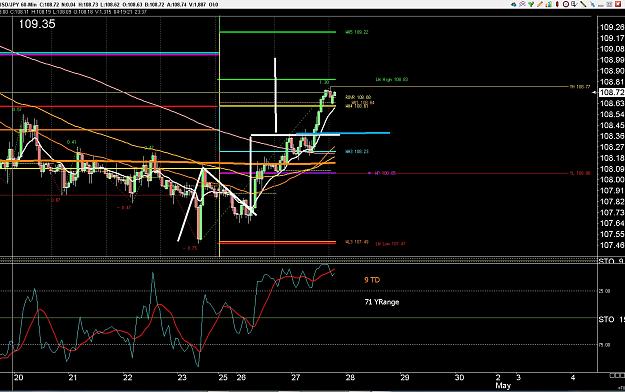
Task: Click the 107.46 level on the price axis
Action: 612,245
